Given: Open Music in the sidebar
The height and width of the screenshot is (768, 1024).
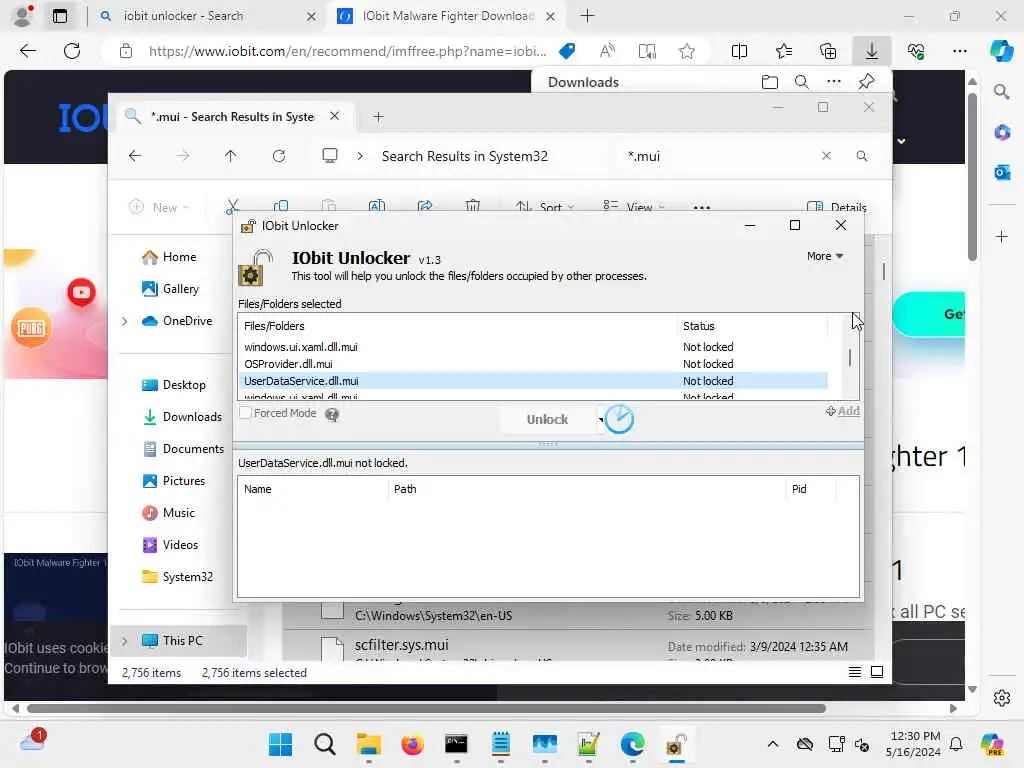Looking at the screenshot, I should [x=168, y=513].
